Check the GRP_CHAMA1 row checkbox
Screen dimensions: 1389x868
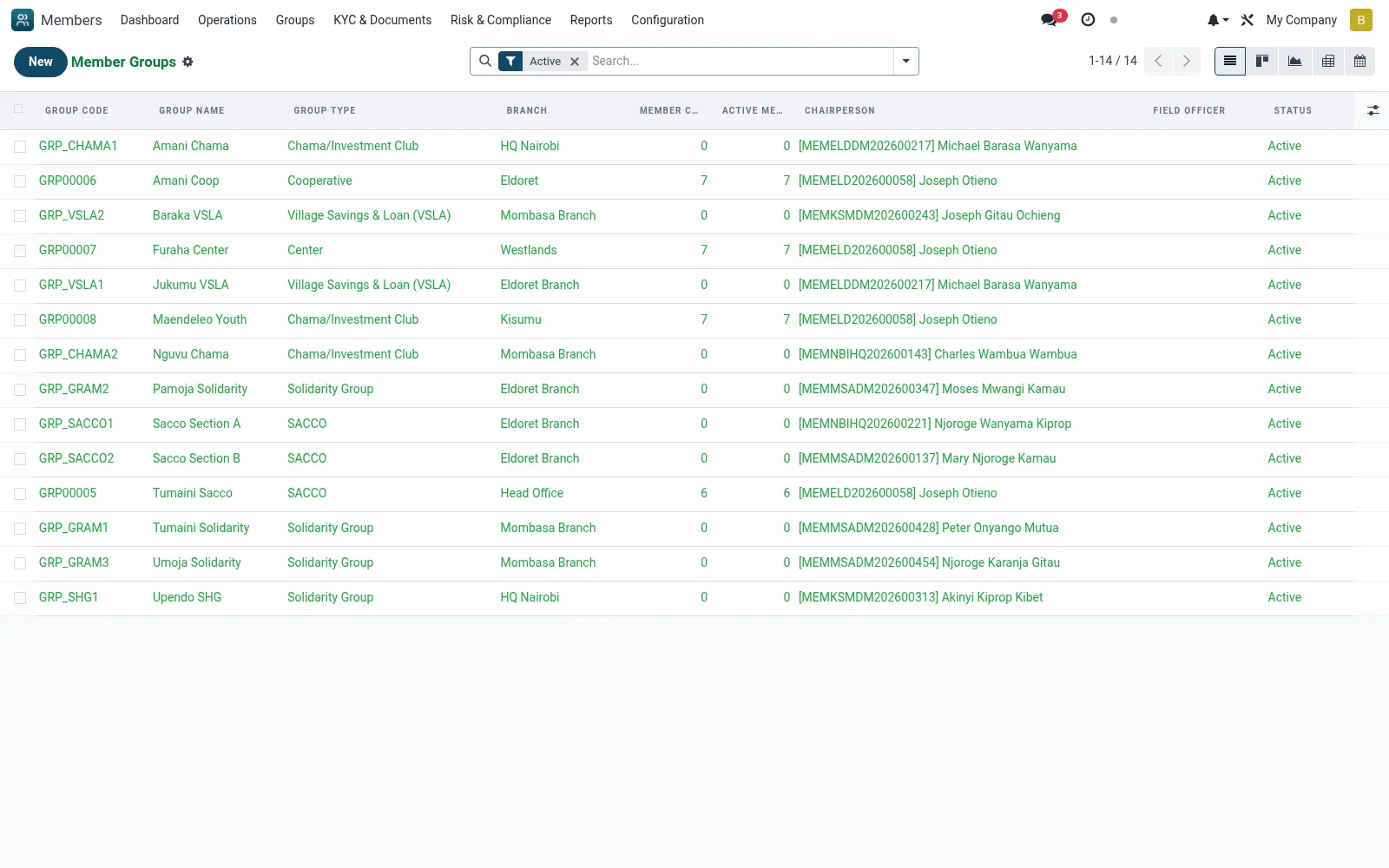(20, 147)
